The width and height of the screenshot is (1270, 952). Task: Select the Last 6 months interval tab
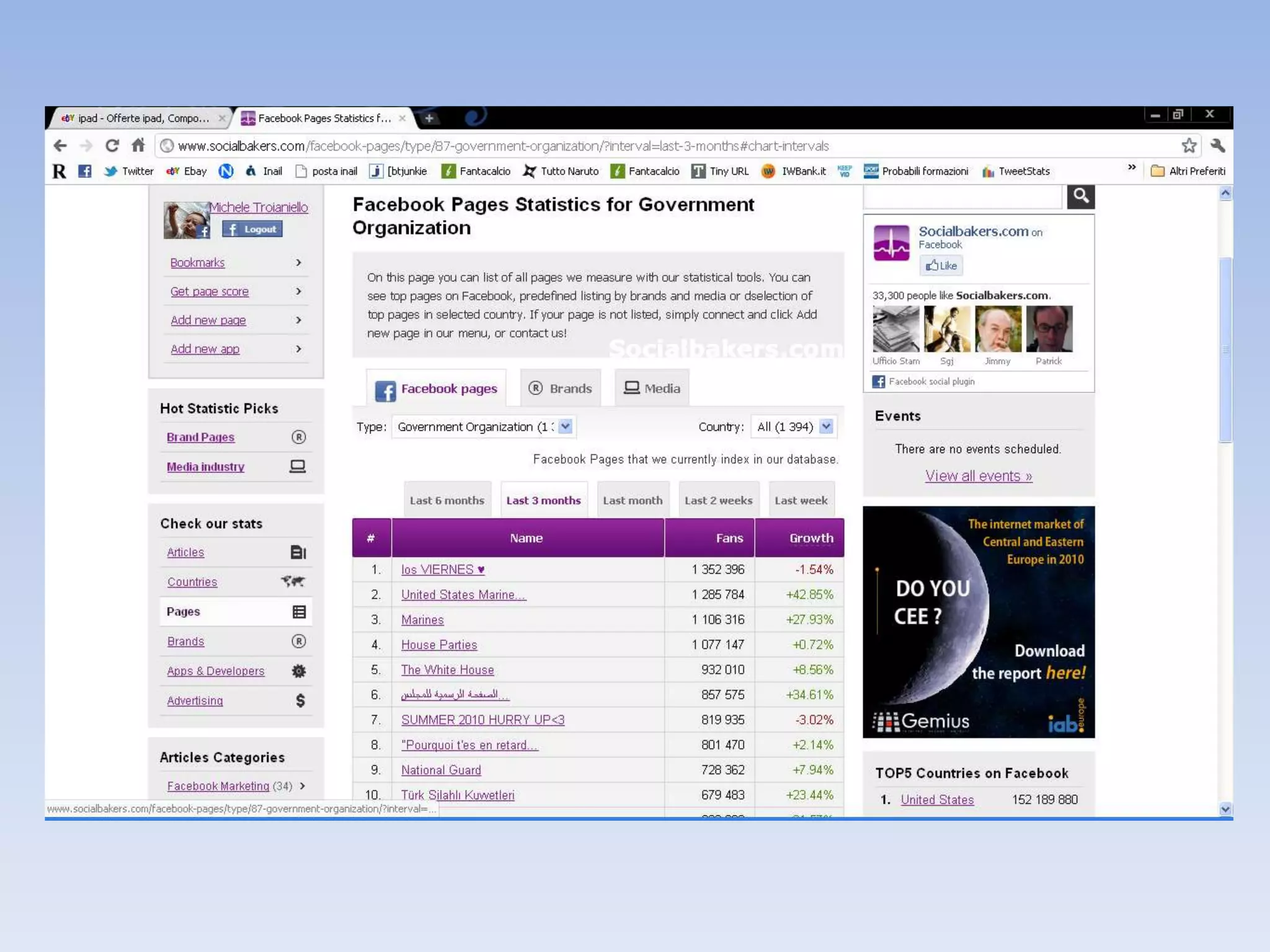point(446,500)
